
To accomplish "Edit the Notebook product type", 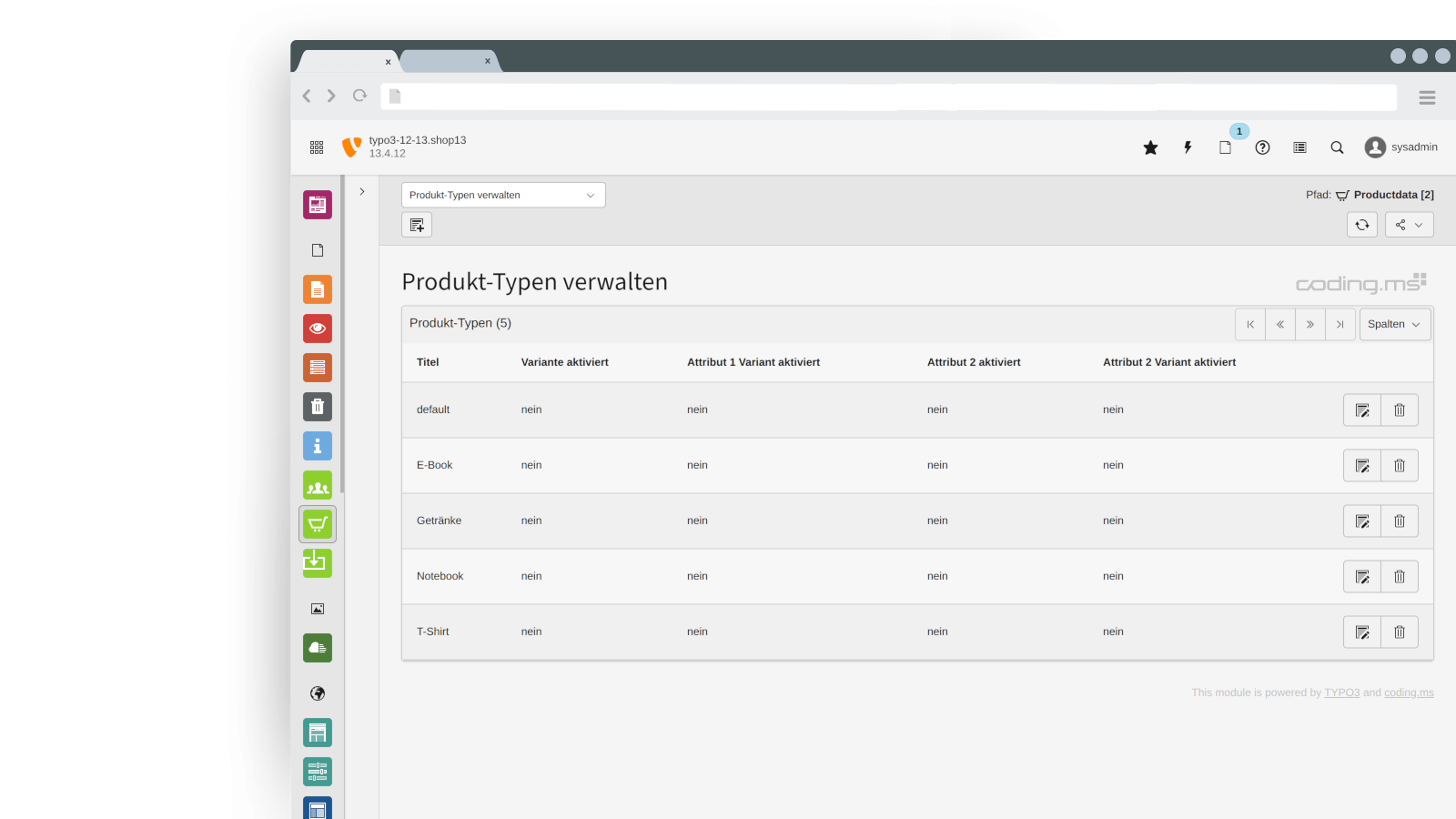I will 1362,577.
